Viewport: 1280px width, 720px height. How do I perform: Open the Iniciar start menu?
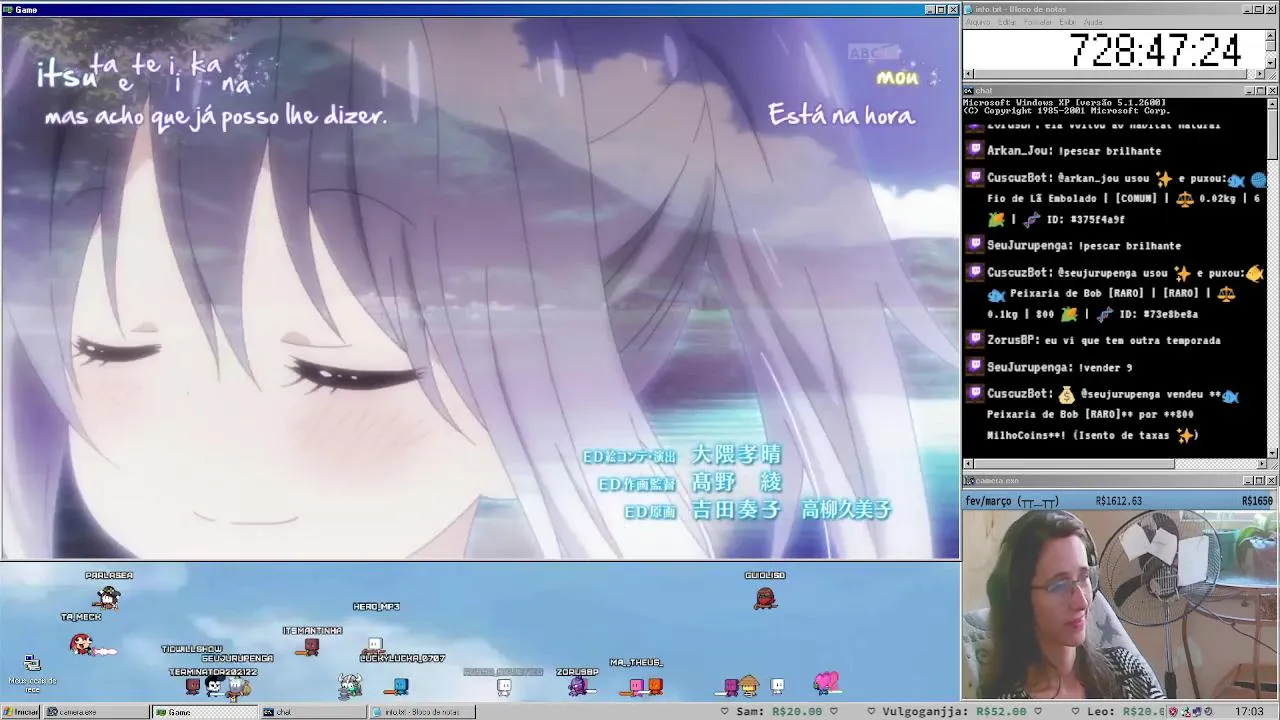(x=20, y=712)
